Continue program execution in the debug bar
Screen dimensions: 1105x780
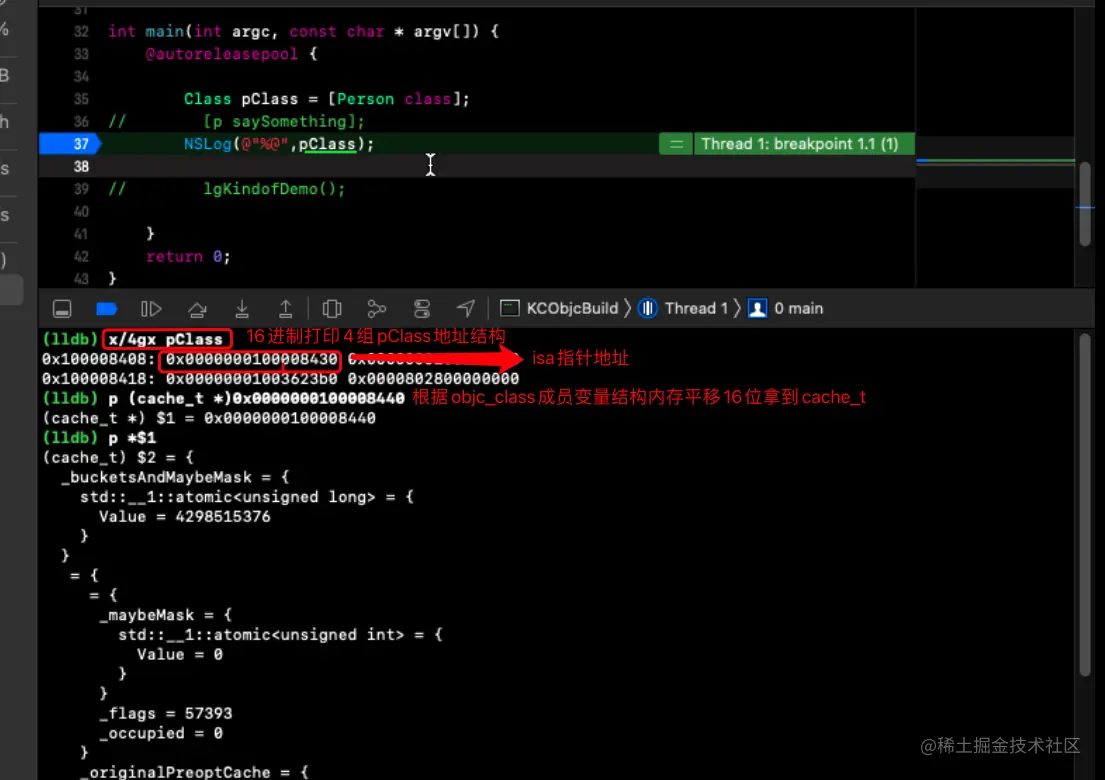152,309
